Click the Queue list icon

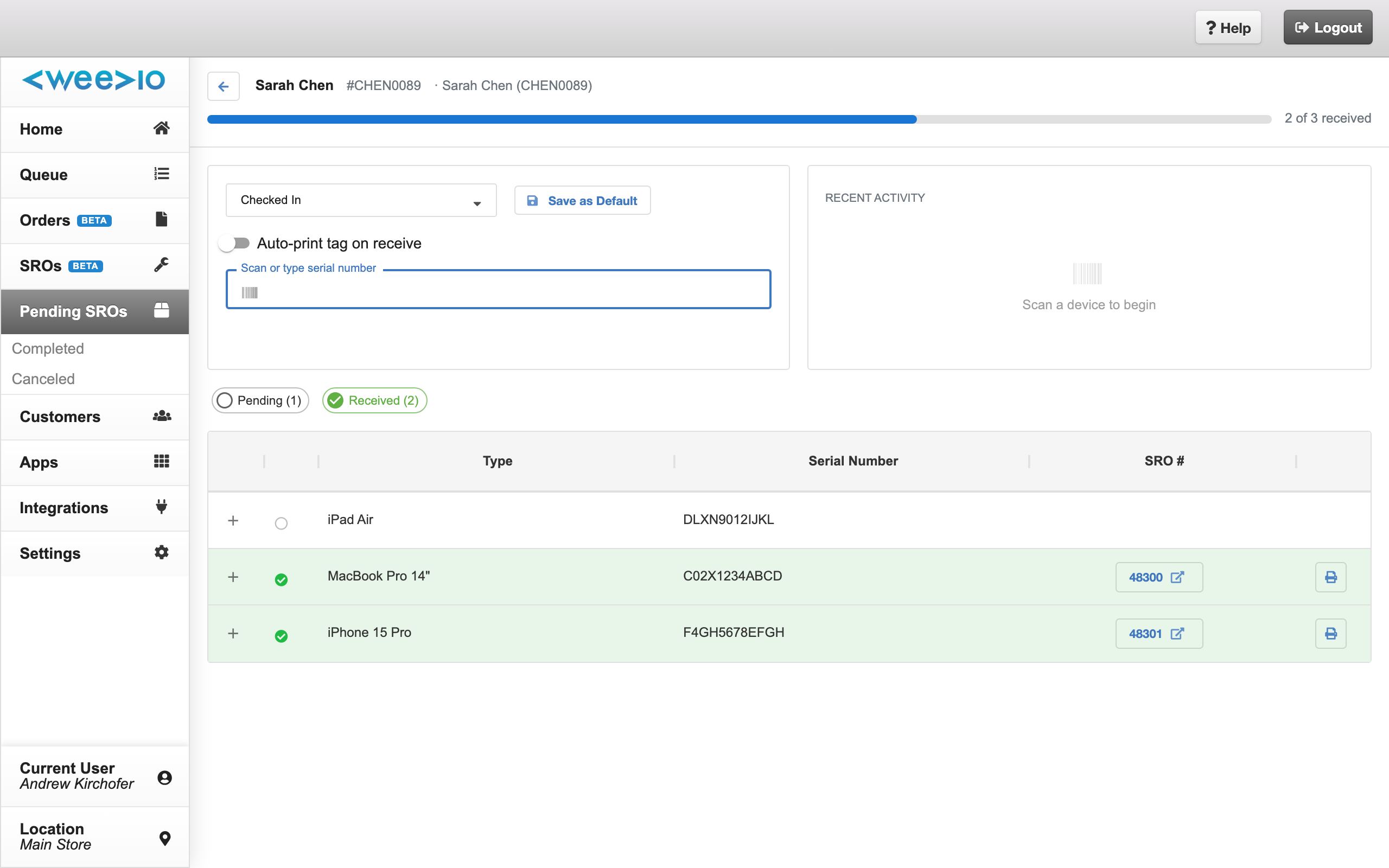tap(161, 174)
